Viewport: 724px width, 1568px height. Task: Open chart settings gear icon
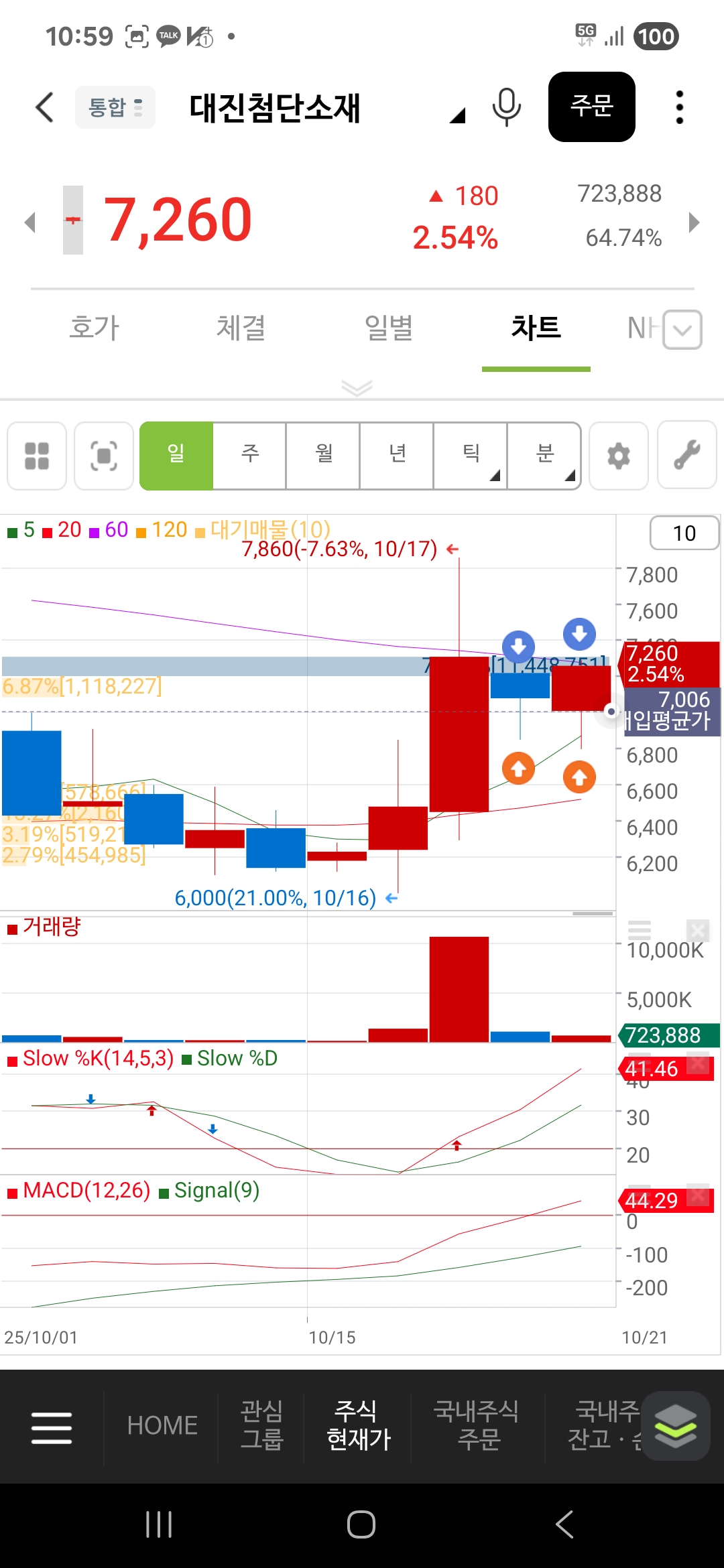618,456
